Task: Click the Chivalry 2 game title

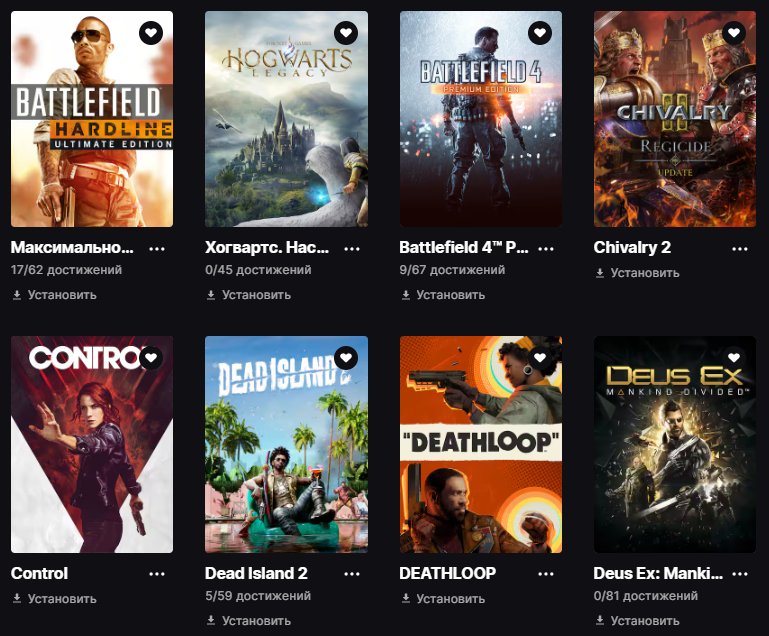Action: click(x=632, y=247)
